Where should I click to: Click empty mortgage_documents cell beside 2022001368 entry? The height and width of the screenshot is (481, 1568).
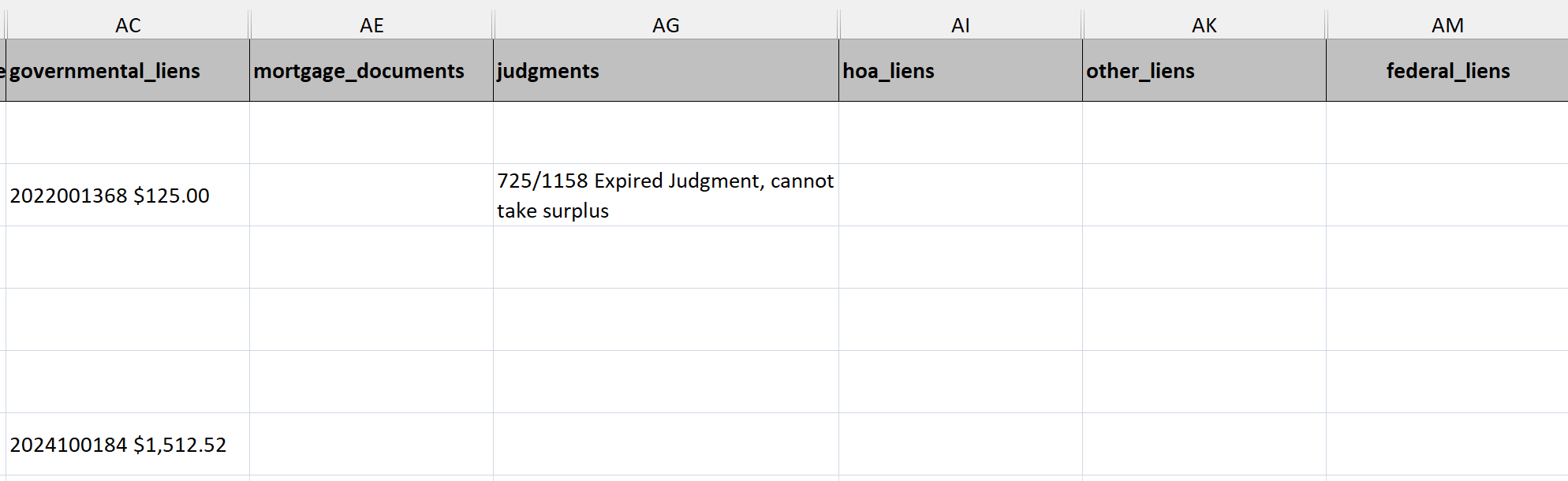(371, 196)
